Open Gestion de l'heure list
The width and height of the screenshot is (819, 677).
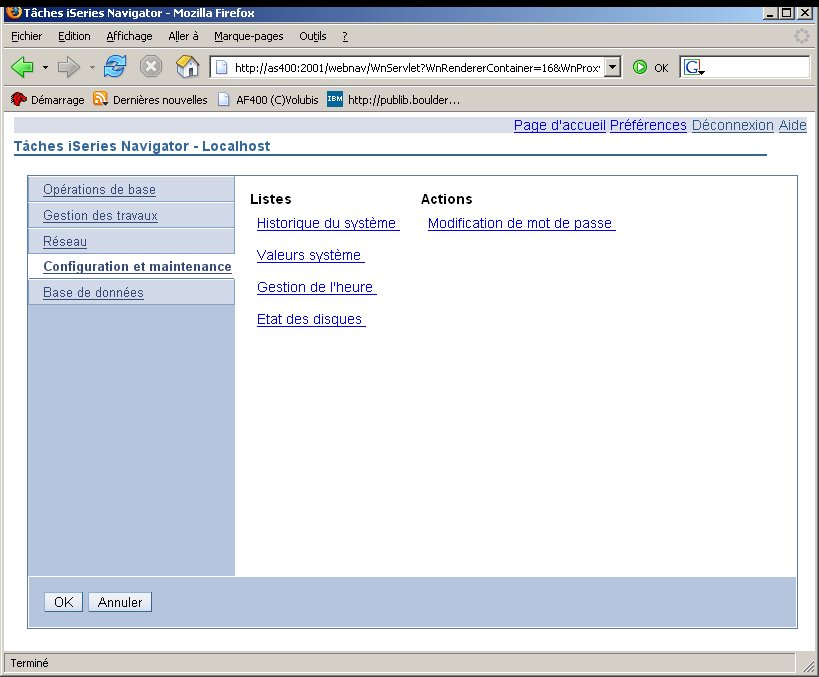tap(317, 287)
